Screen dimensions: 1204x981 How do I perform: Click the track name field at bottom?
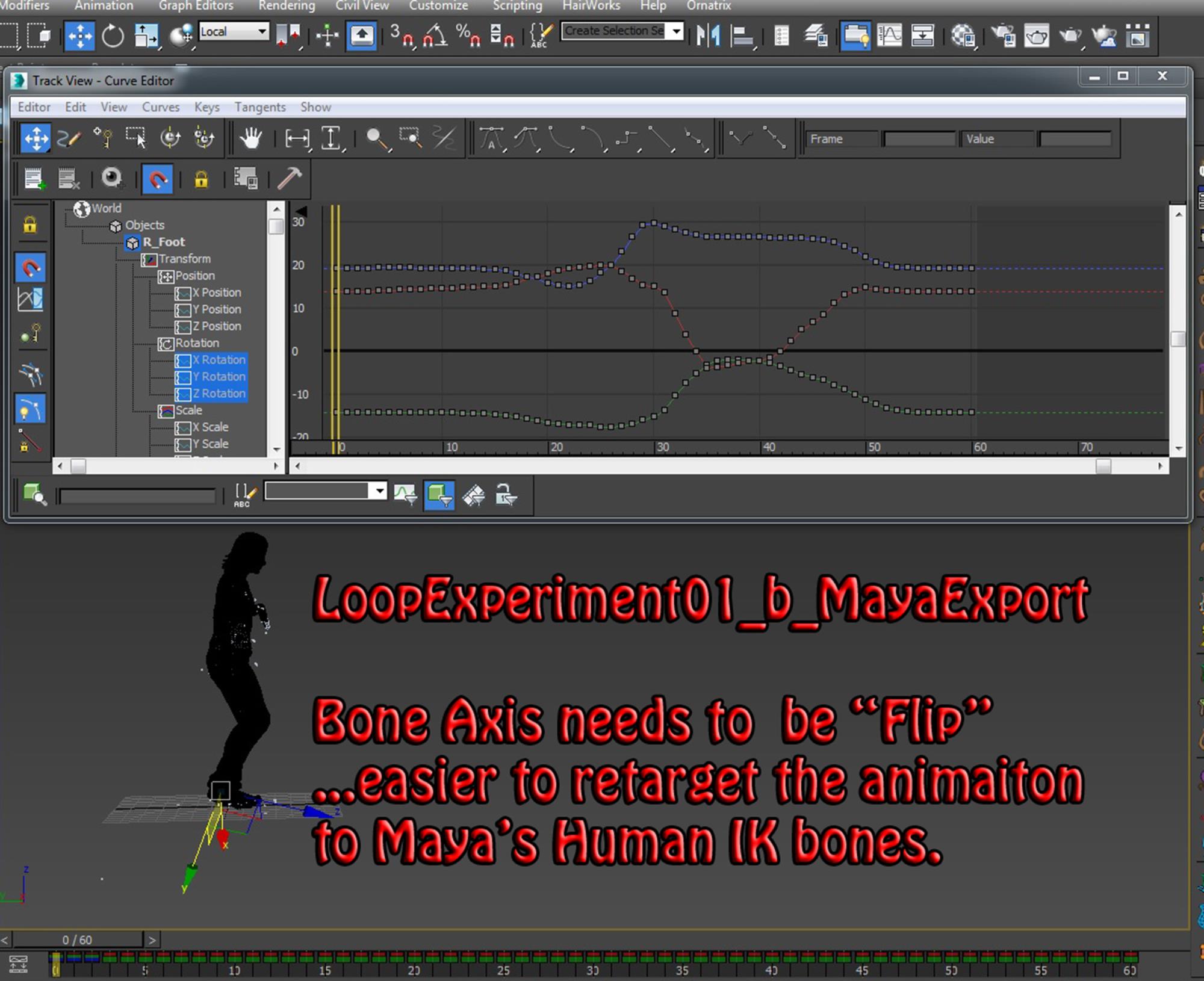point(137,496)
